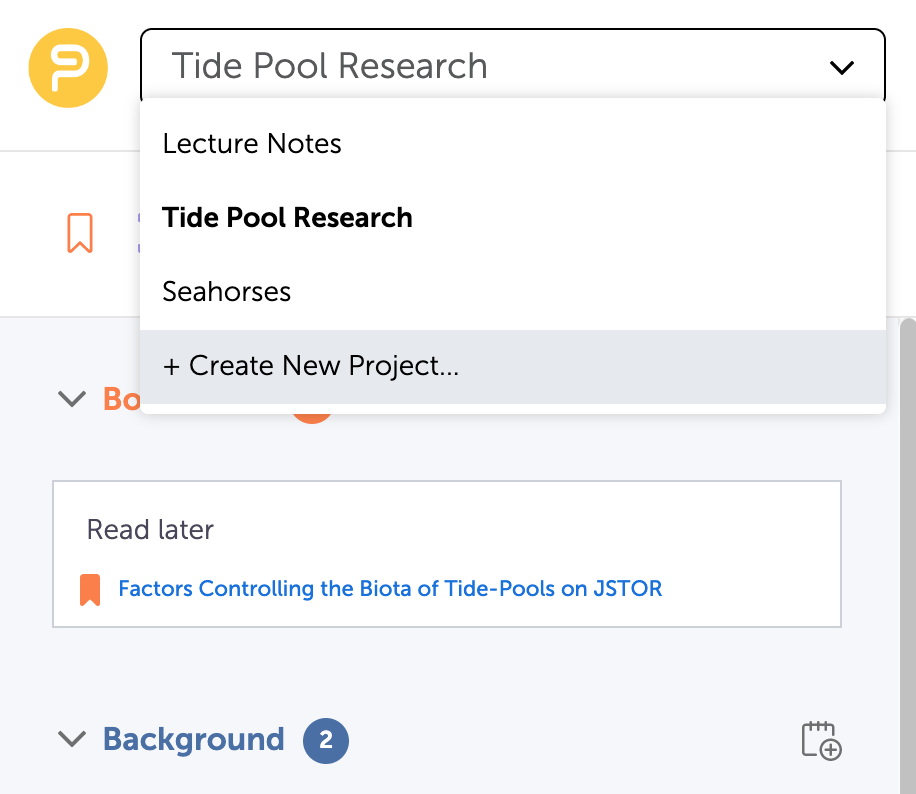Click the Tide Pool Research project selector box
Image resolution: width=916 pixels, height=794 pixels.
(x=513, y=65)
